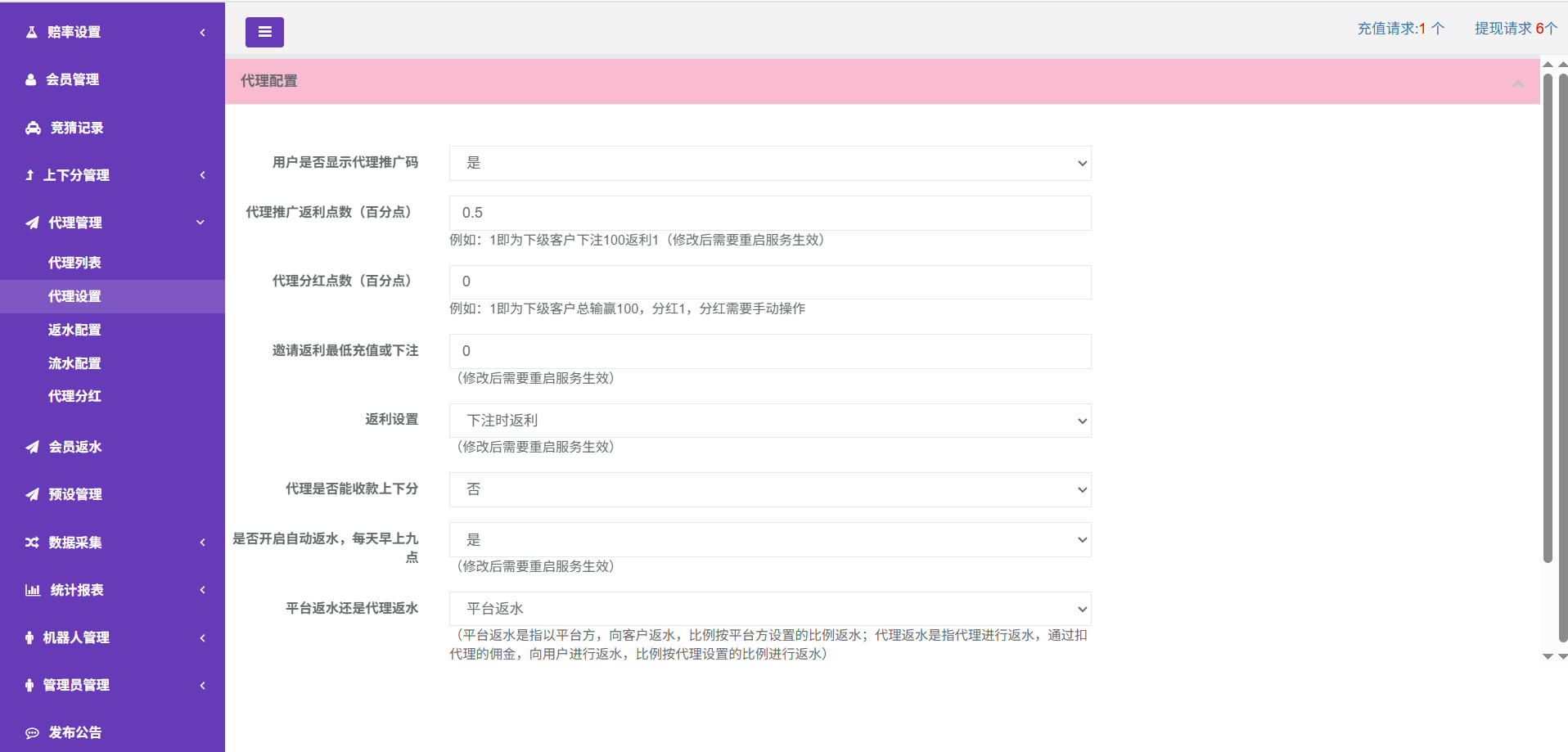
Task: Click the car icon beside 竞猜记录
Action: click(33, 128)
